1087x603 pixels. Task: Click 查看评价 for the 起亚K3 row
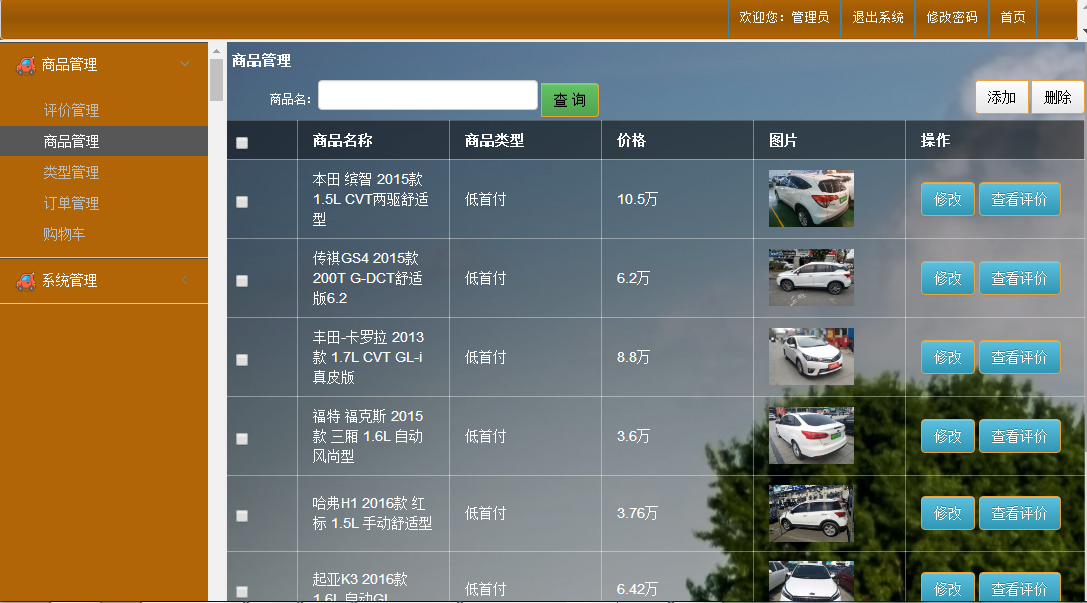[1019, 588]
